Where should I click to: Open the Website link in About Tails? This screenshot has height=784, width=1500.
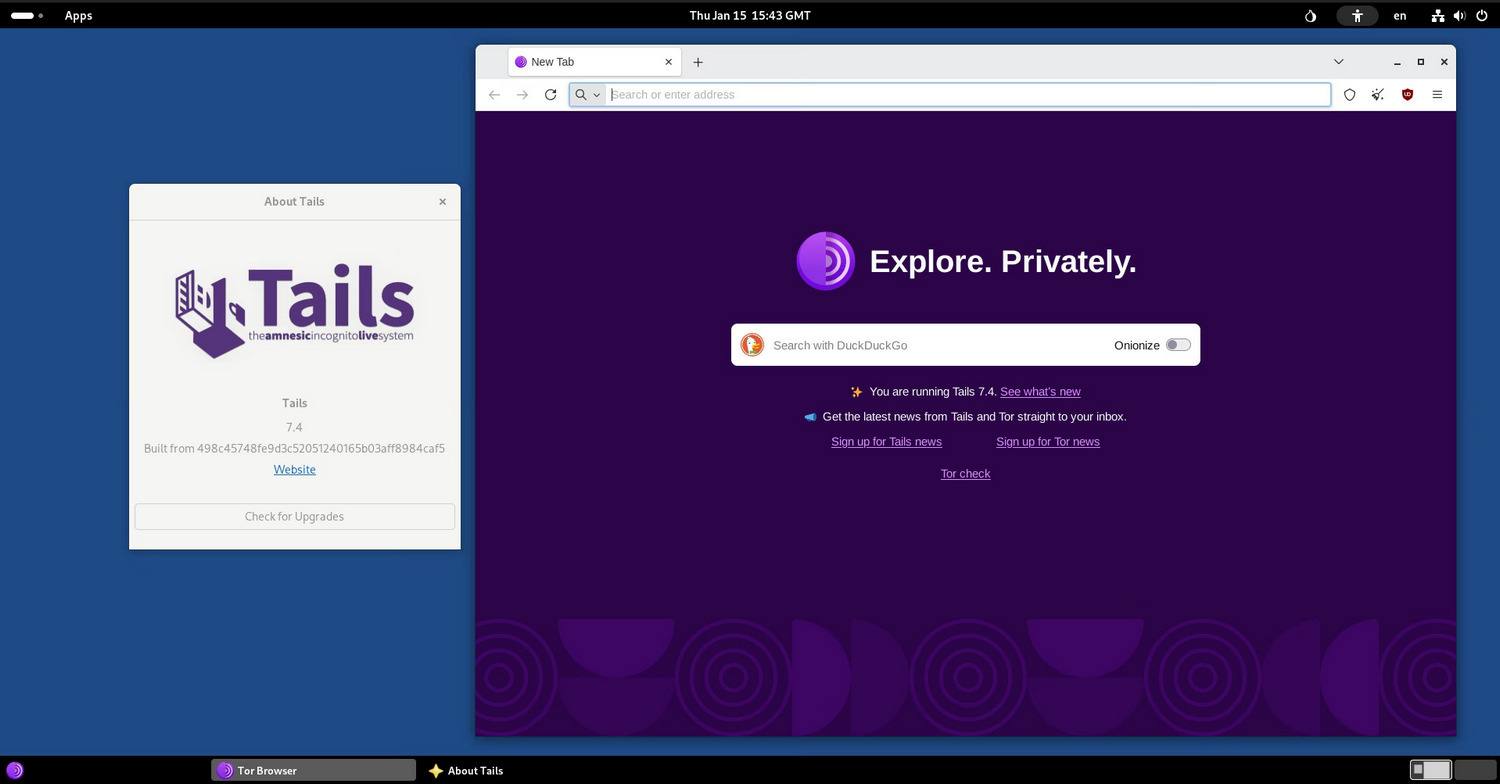click(295, 470)
